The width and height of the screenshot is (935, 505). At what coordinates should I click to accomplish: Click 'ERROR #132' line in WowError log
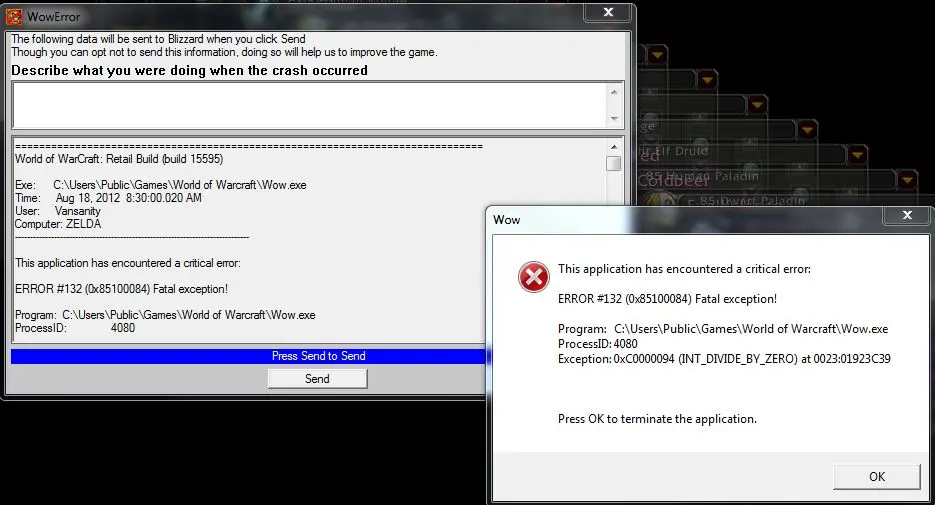[122, 289]
